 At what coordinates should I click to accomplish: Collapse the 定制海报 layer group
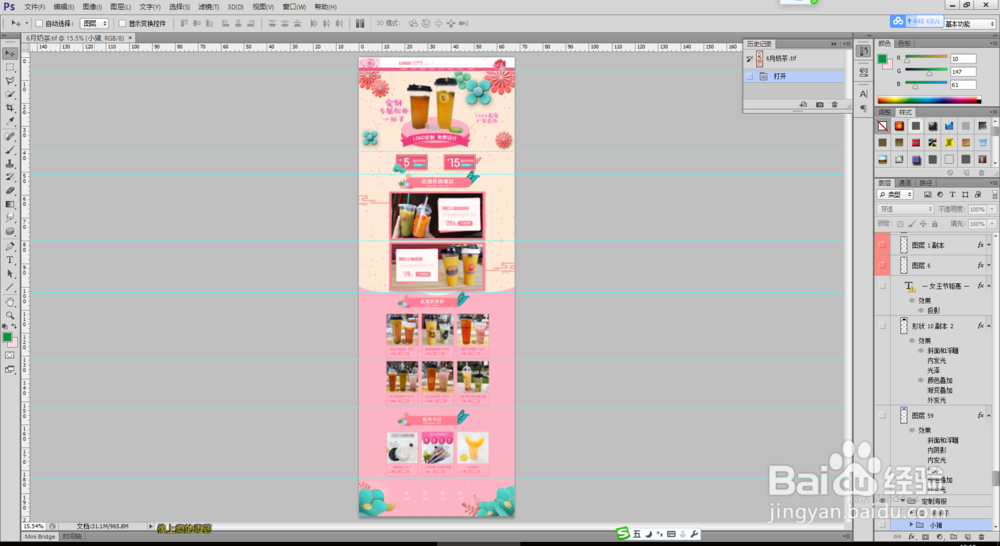point(903,501)
